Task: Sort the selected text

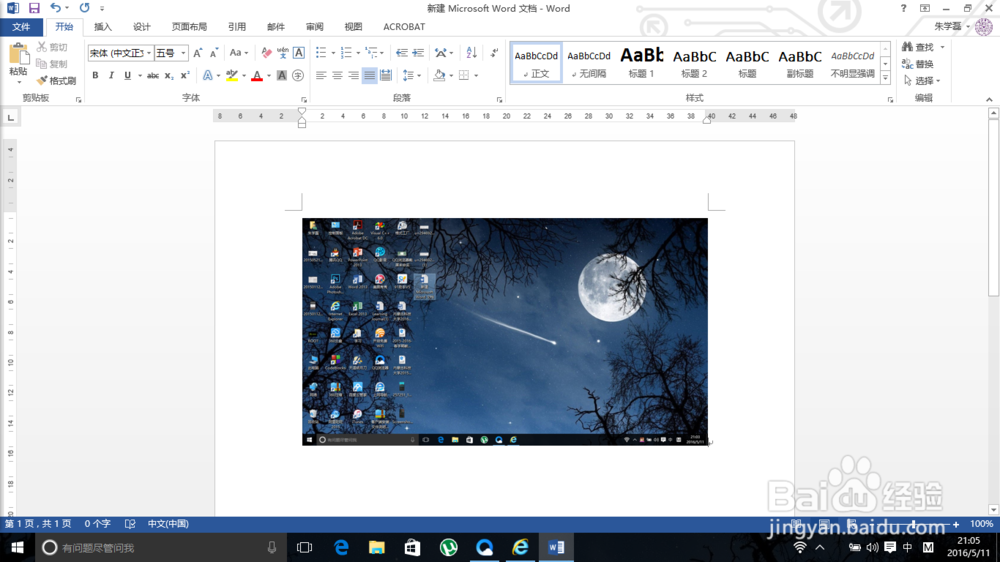Action: 471,53
